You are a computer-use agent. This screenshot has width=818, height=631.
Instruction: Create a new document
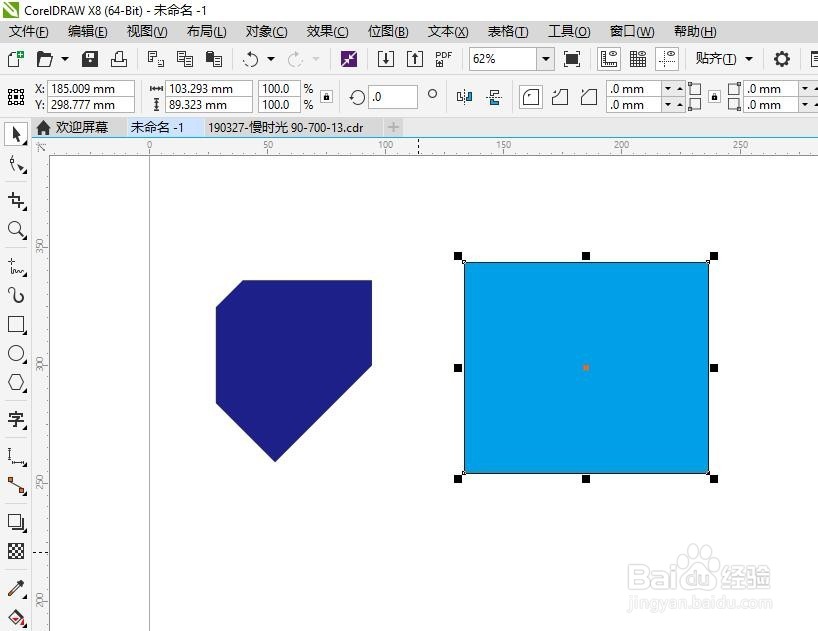tap(16, 59)
